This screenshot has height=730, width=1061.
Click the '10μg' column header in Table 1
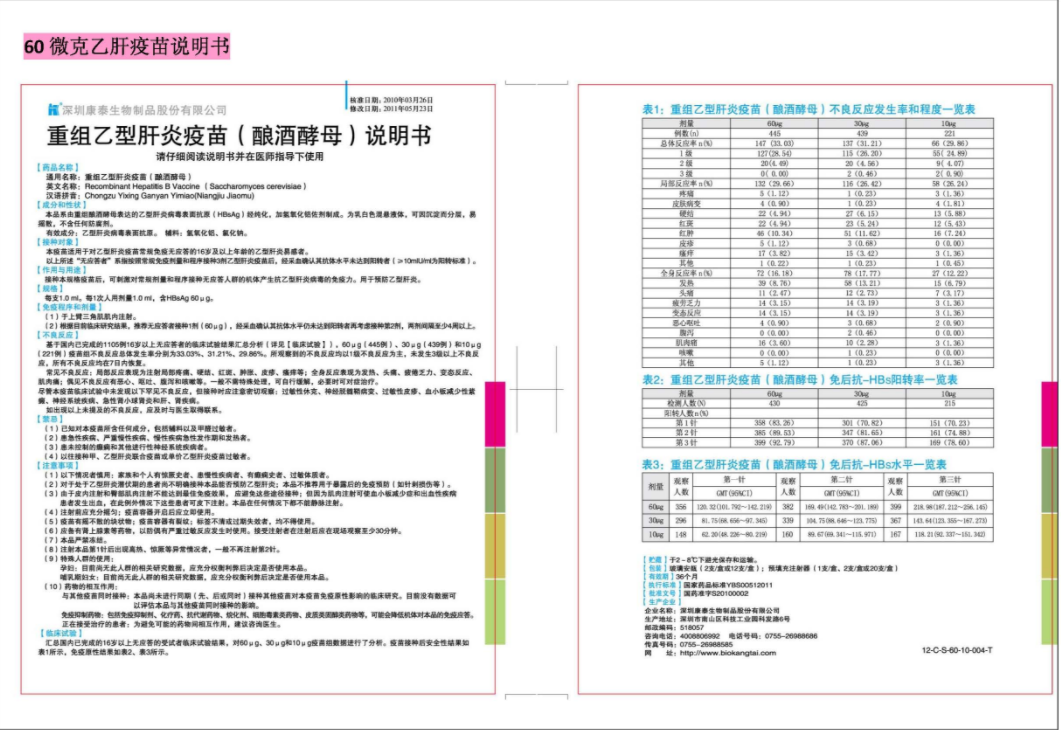click(949, 124)
